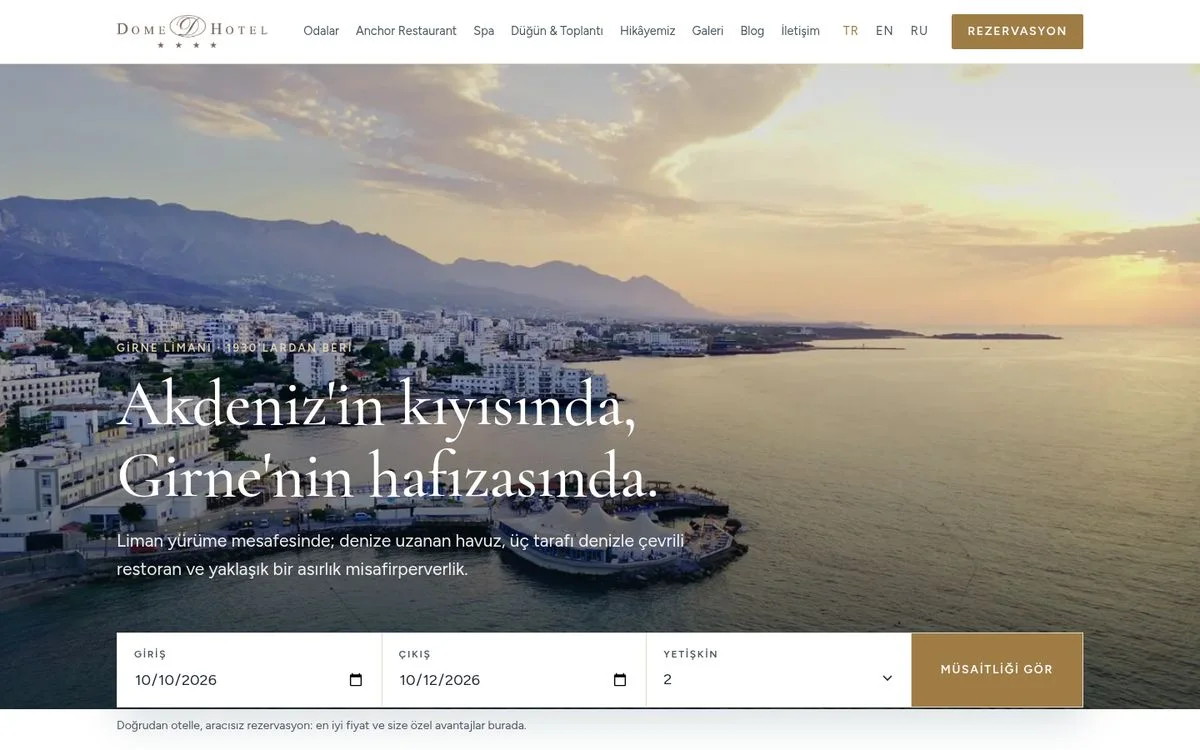Switch language to TR
The height and width of the screenshot is (750, 1200).
pos(851,31)
